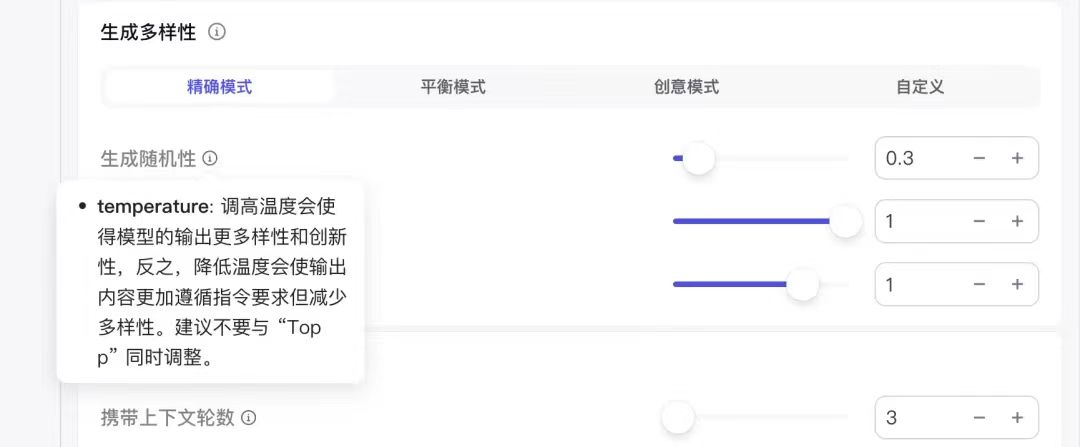Click info icon next to 生成随机性
Screen dimensions: 1080x447
[x=210, y=158]
